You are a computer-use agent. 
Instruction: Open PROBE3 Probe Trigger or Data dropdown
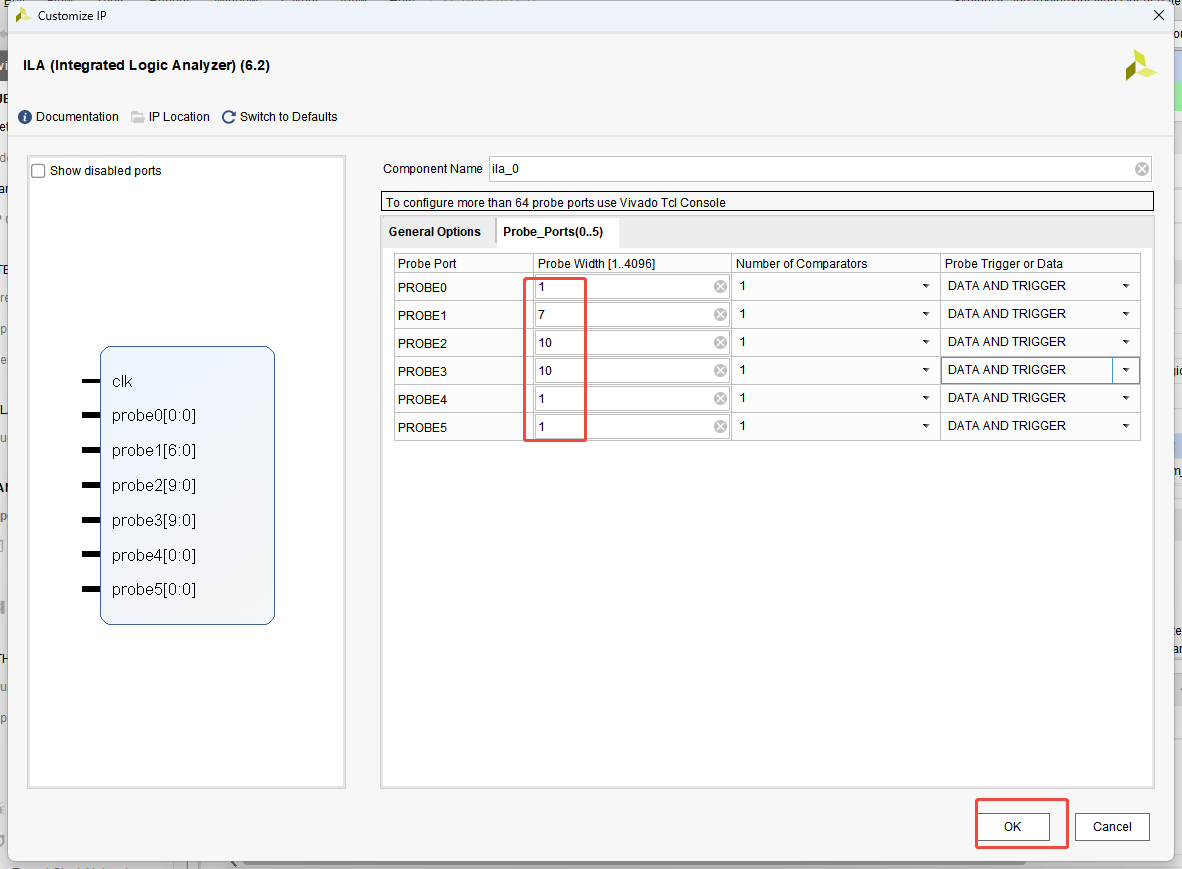(1125, 370)
